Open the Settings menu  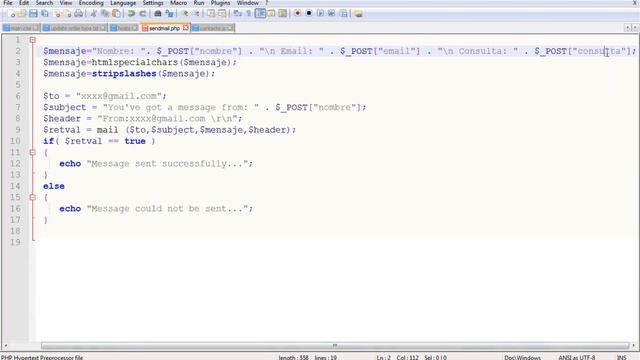coord(153,3)
